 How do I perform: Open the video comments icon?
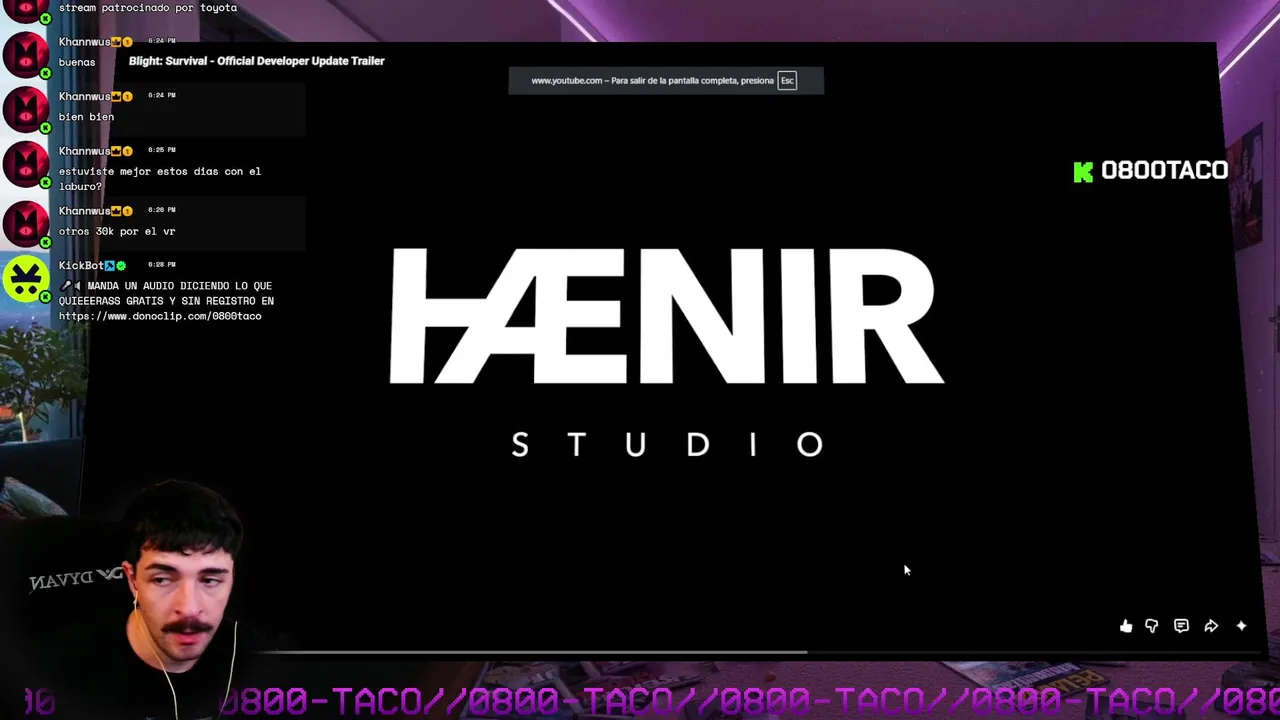1181,626
